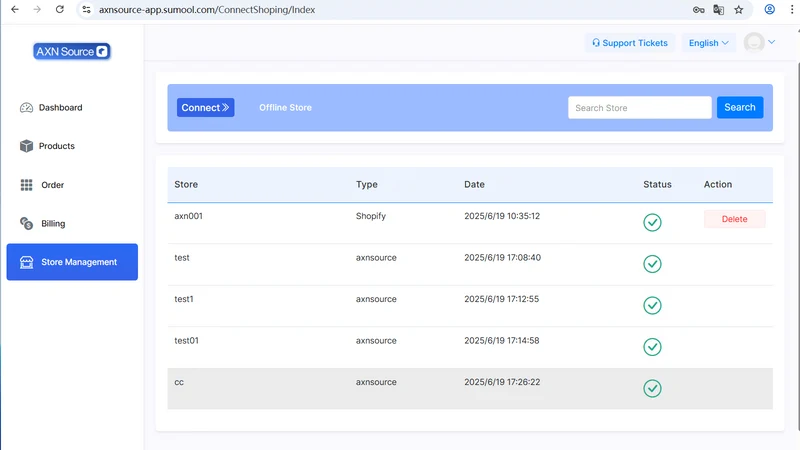Click the Type column header

[x=367, y=184]
